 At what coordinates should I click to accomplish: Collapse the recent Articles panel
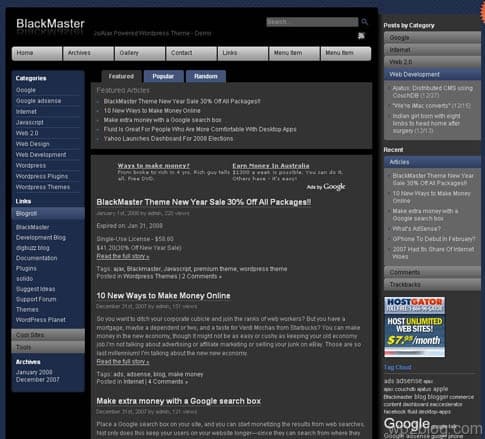[432, 162]
